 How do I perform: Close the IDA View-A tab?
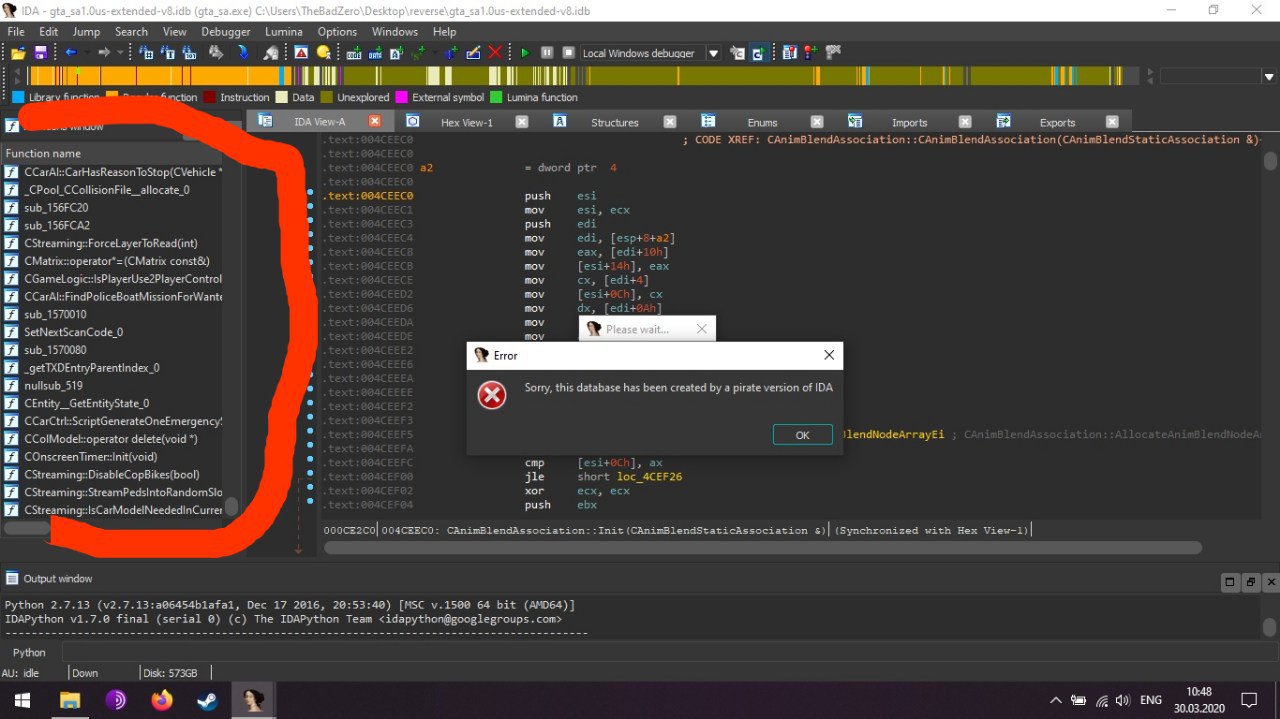375,122
